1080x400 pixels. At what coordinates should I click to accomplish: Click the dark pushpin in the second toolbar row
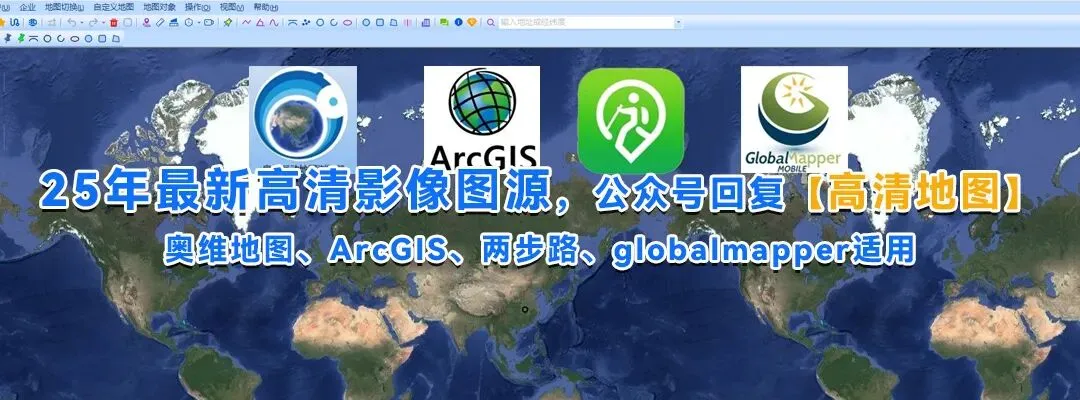point(8,38)
